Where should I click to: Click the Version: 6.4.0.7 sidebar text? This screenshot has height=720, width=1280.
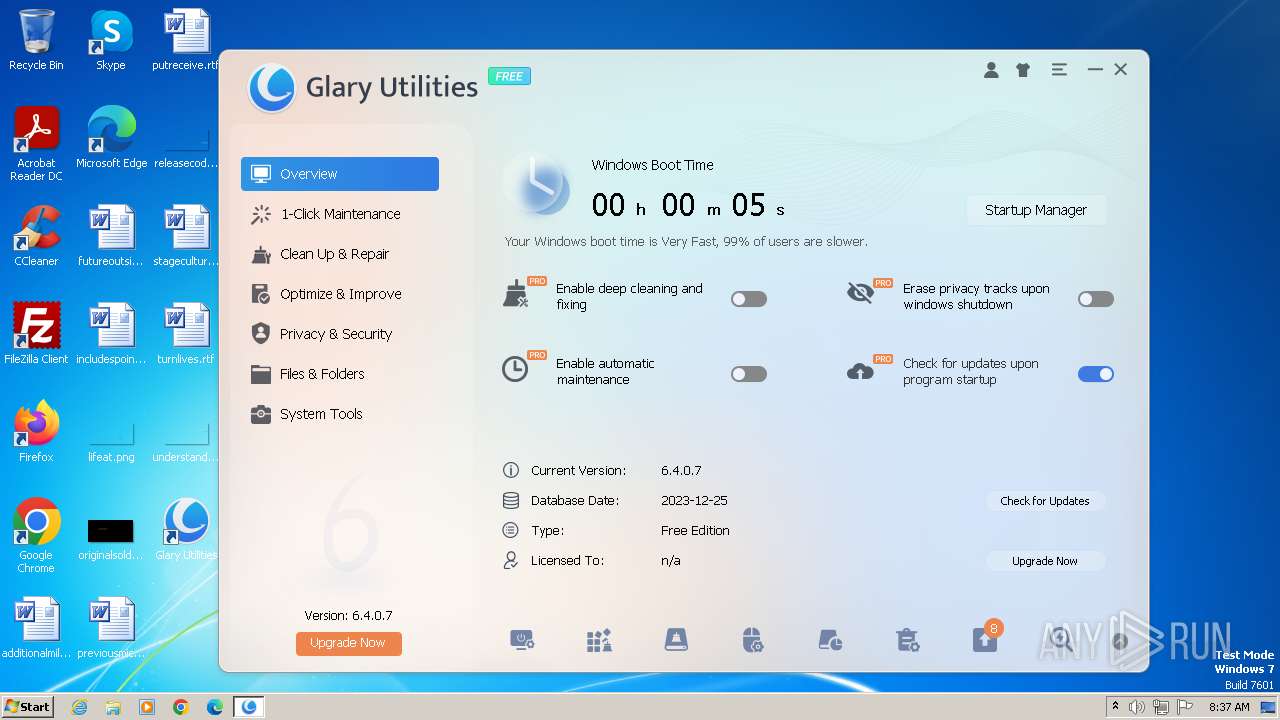click(348, 615)
